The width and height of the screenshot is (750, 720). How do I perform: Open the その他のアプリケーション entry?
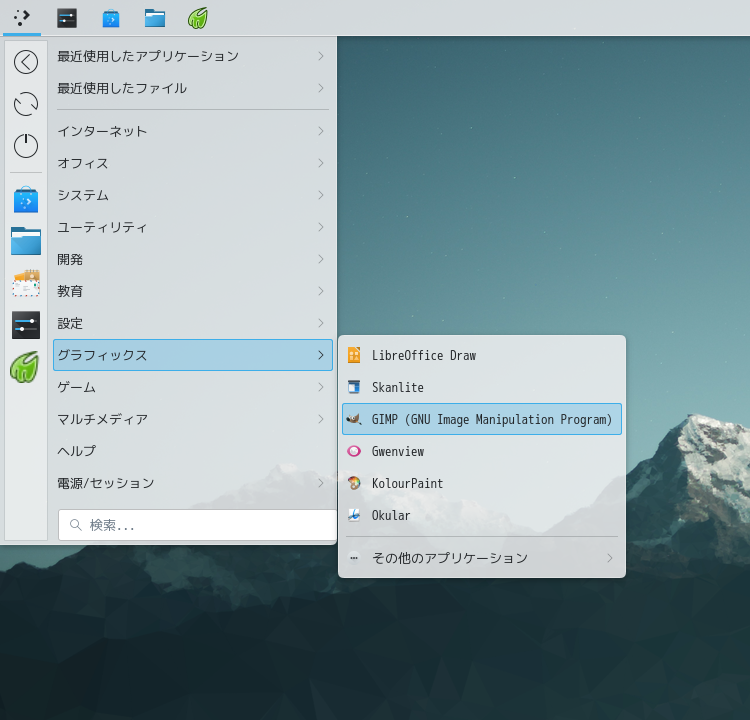482,558
